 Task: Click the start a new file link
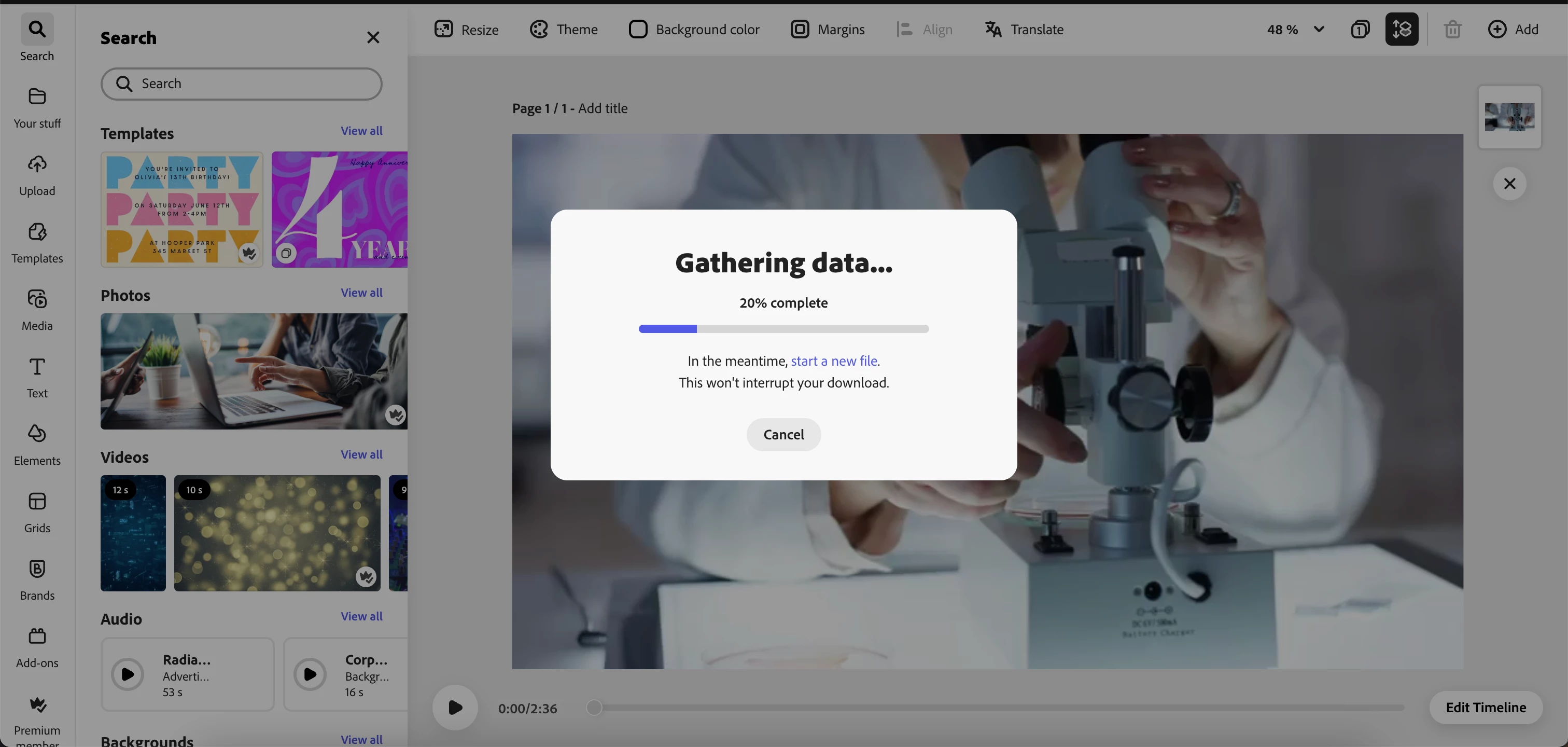834,361
